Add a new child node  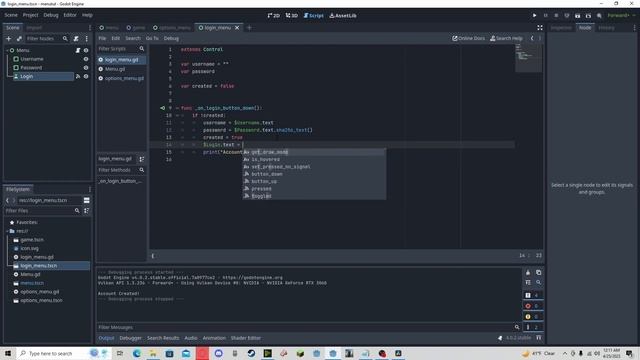[x=9, y=38]
